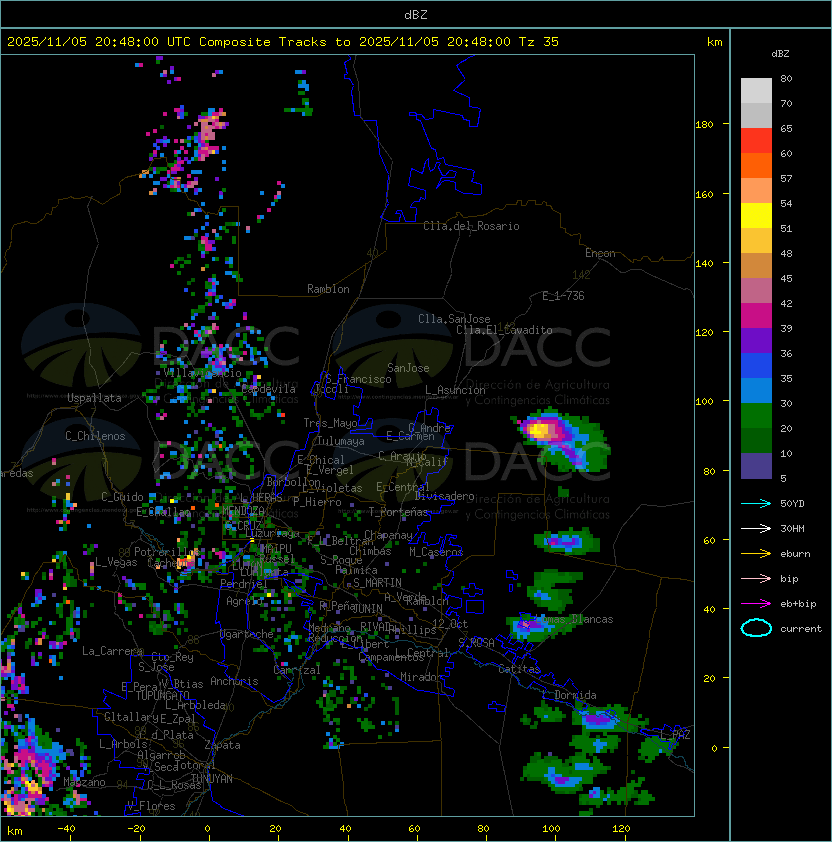832x842 pixels.
Task: Click the 'eb+bip' legend label
Action: pyautogui.click(x=798, y=604)
